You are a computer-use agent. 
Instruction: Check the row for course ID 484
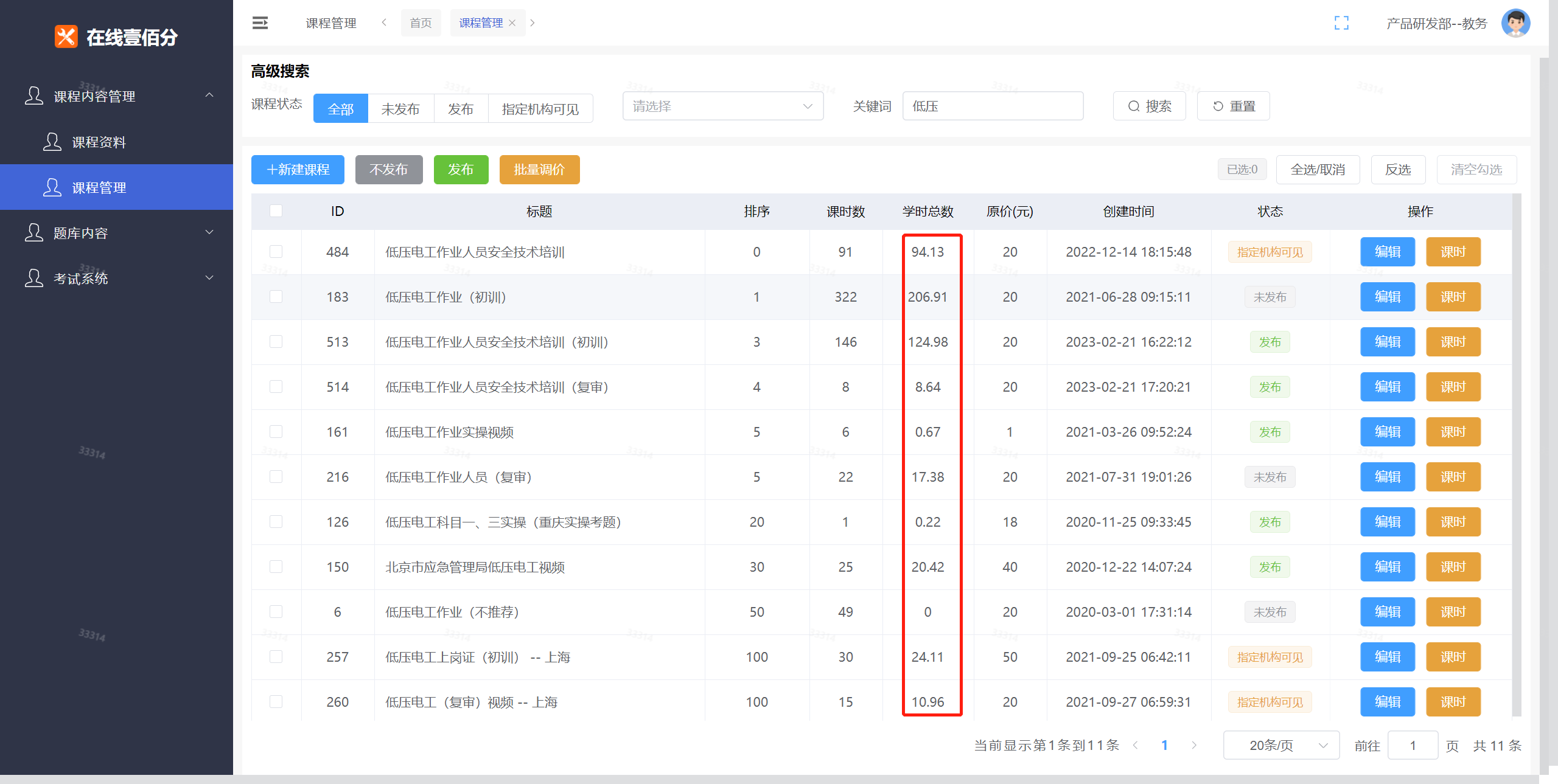pyautogui.click(x=276, y=252)
